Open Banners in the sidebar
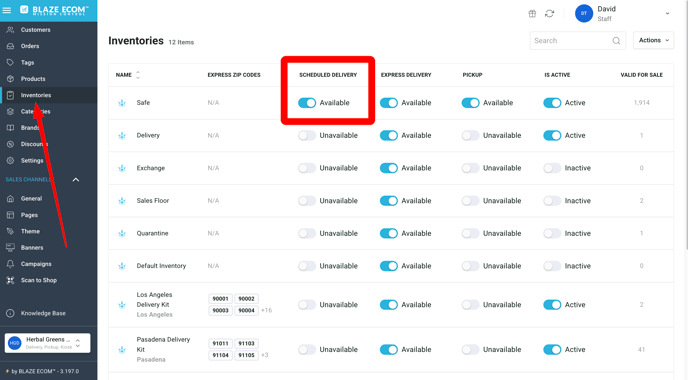The image size is (688, 380). click(32, 248)
